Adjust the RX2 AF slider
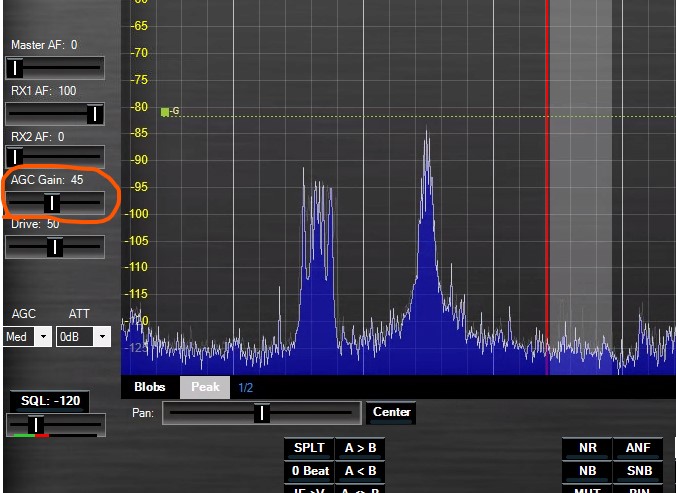 coord(55,156)
